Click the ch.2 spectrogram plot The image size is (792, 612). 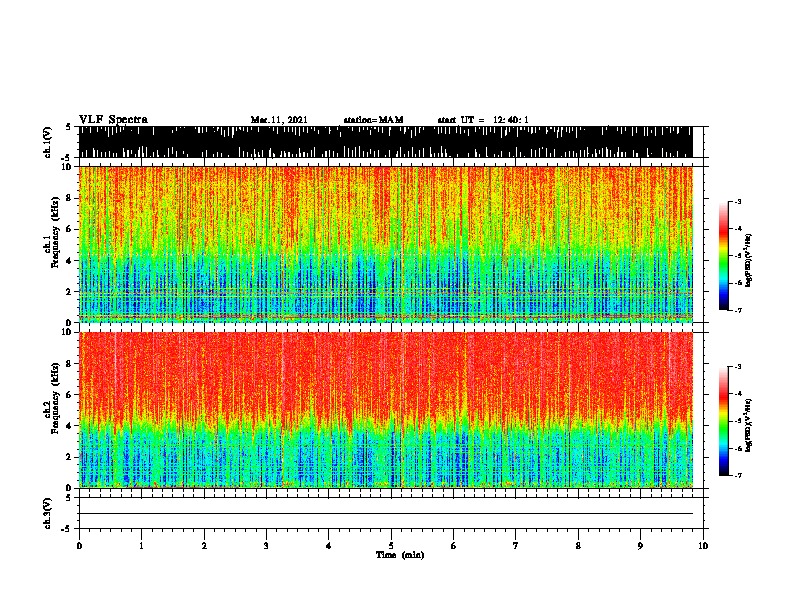click(x=386, y=410)
